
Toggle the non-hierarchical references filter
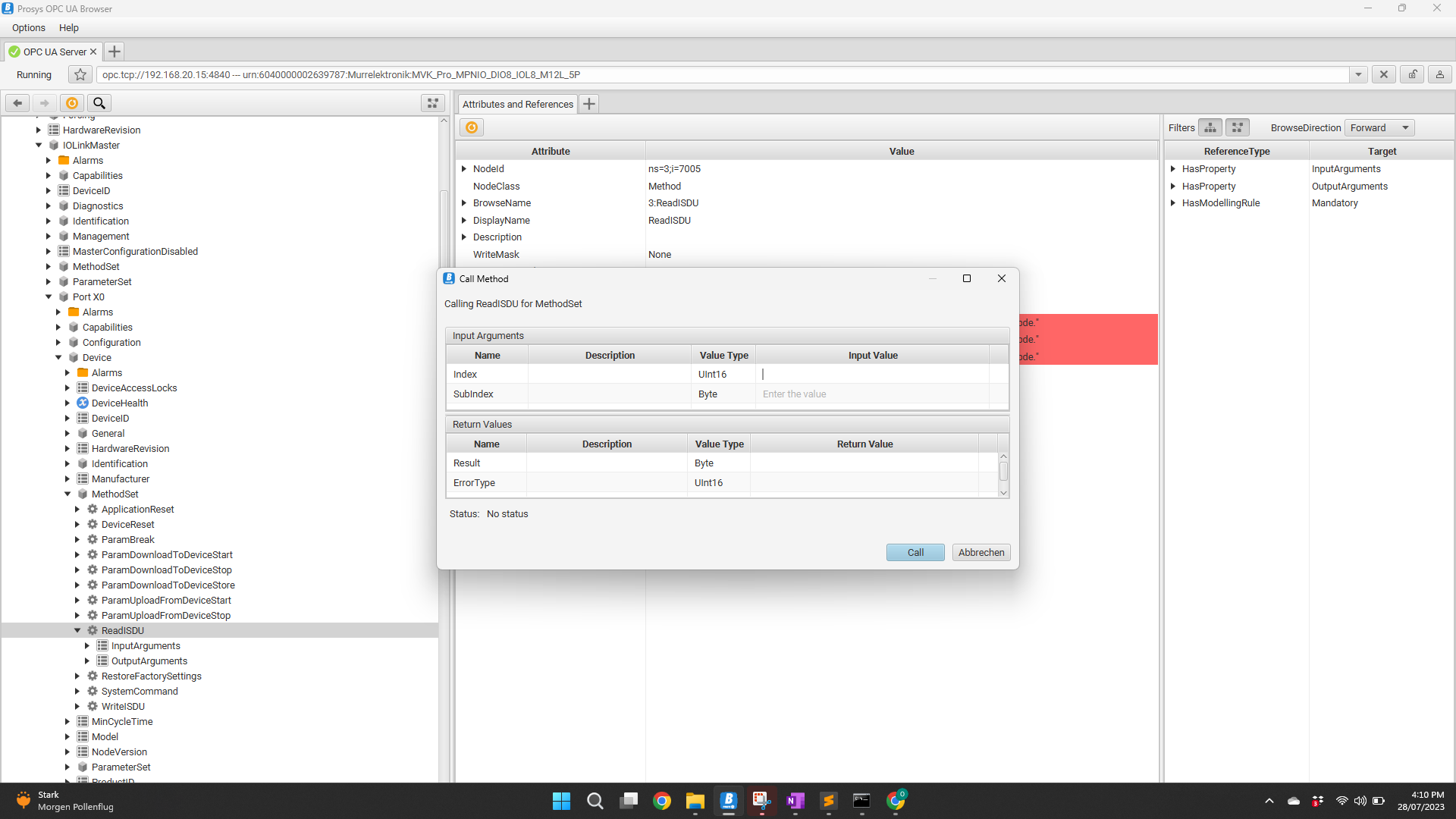[x=1238, y=127]
